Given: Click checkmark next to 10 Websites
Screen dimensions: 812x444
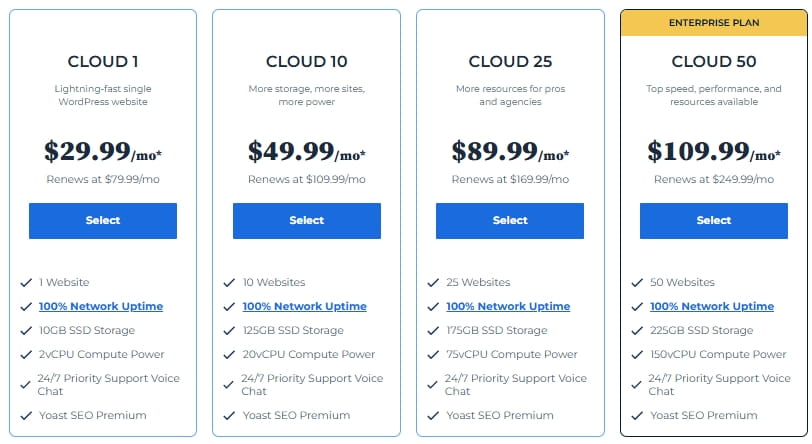Looking at the screenshot, I should [x=229, y=283].
